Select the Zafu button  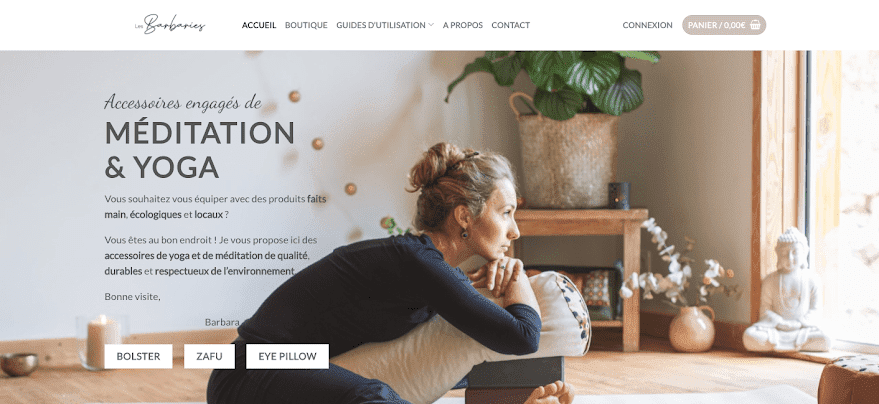tap(209, 356)
